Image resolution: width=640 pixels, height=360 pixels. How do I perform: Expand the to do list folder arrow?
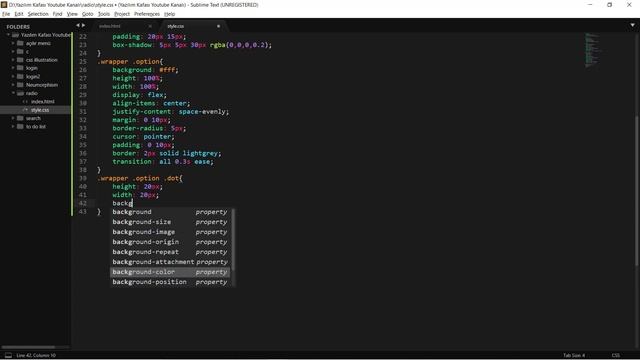[x=13, y=127]
